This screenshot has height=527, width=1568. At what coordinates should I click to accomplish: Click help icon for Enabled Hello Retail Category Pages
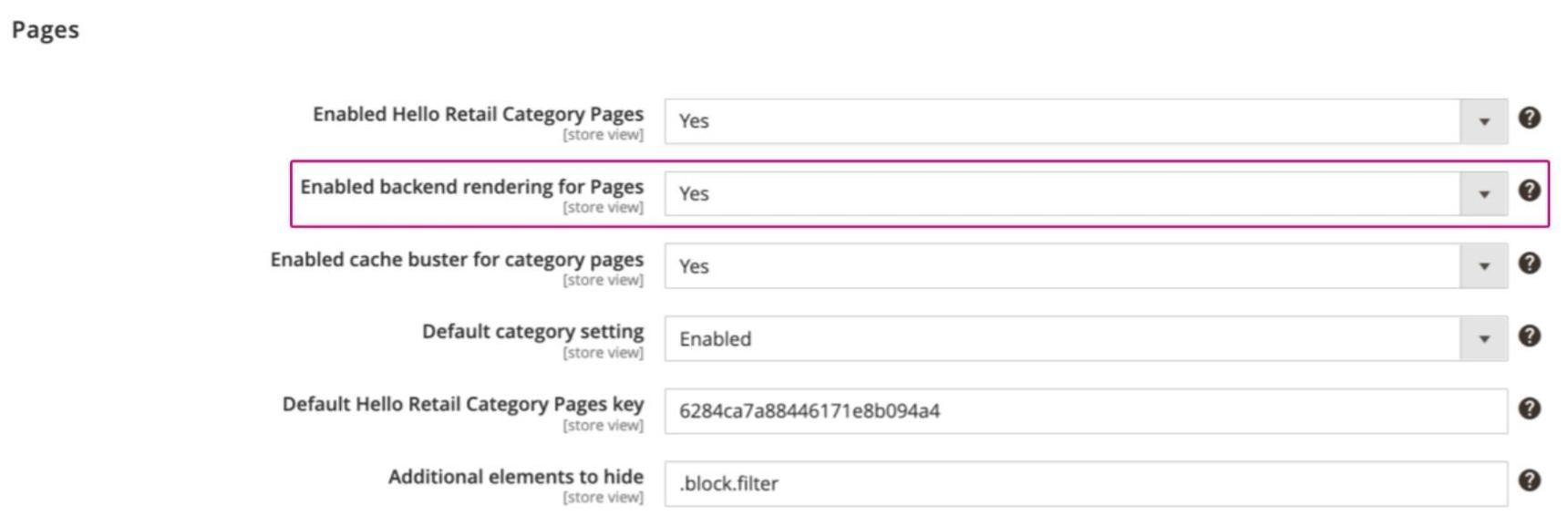1529,118
